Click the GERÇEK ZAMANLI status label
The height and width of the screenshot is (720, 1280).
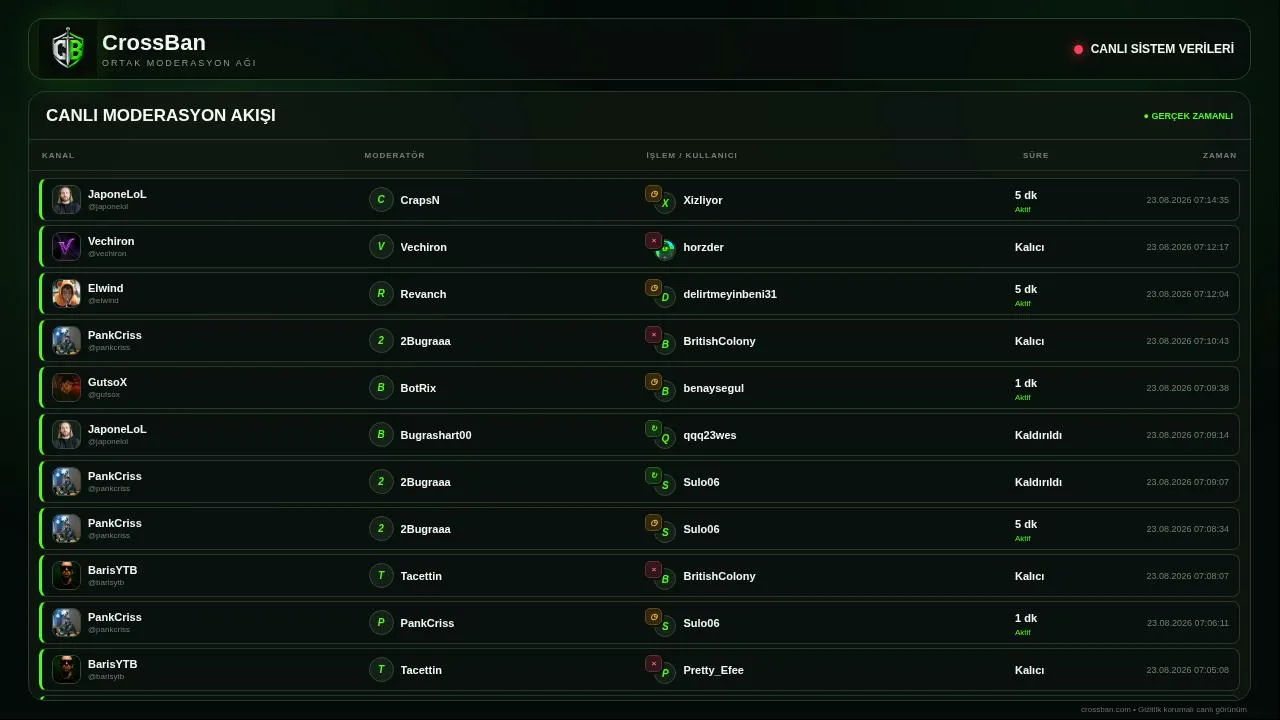pos(1188,116)
